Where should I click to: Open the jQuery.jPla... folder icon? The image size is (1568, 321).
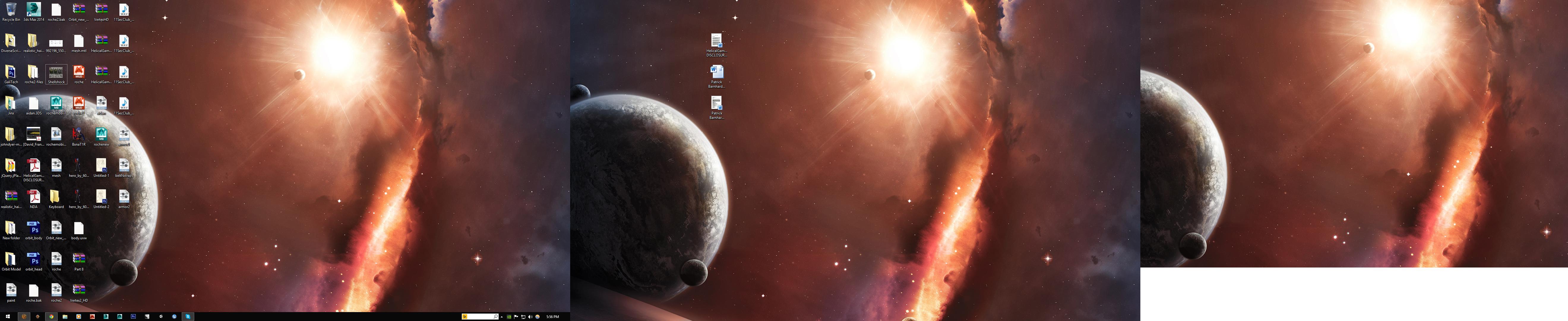(11, 168)
